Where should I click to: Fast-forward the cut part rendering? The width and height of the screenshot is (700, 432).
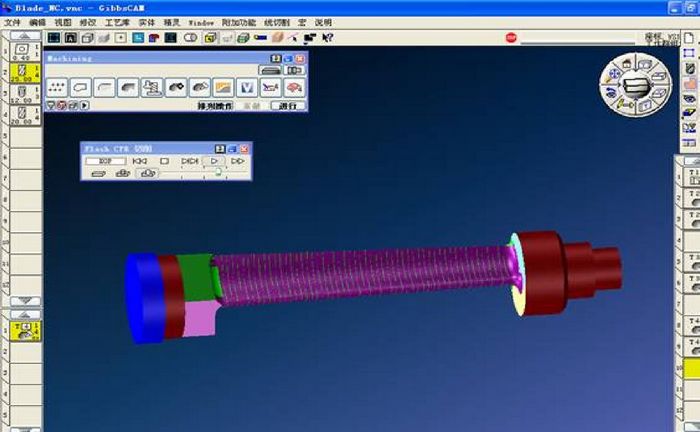pyautogui.click(x=238, y=161)
